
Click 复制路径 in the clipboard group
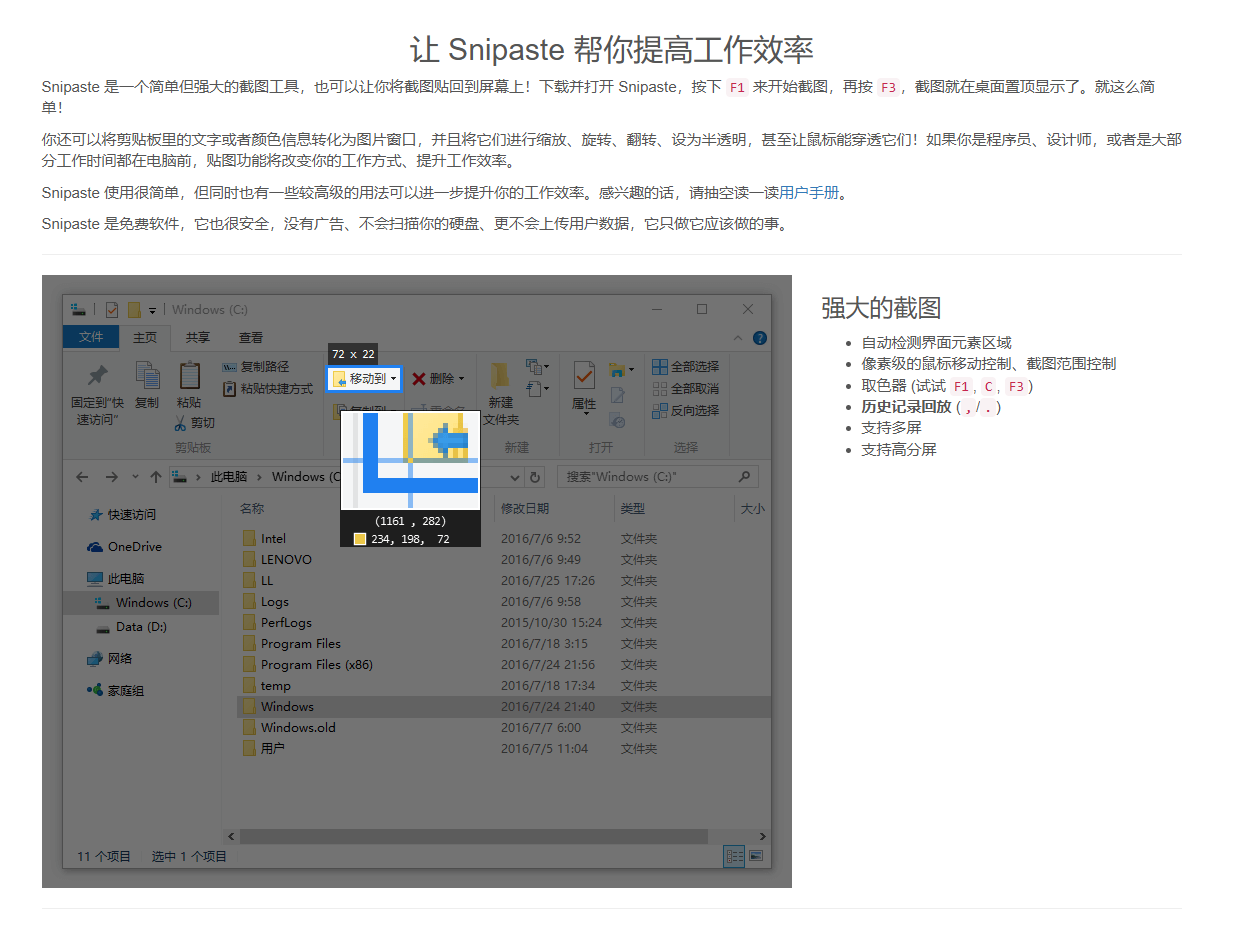coord(256,367)
